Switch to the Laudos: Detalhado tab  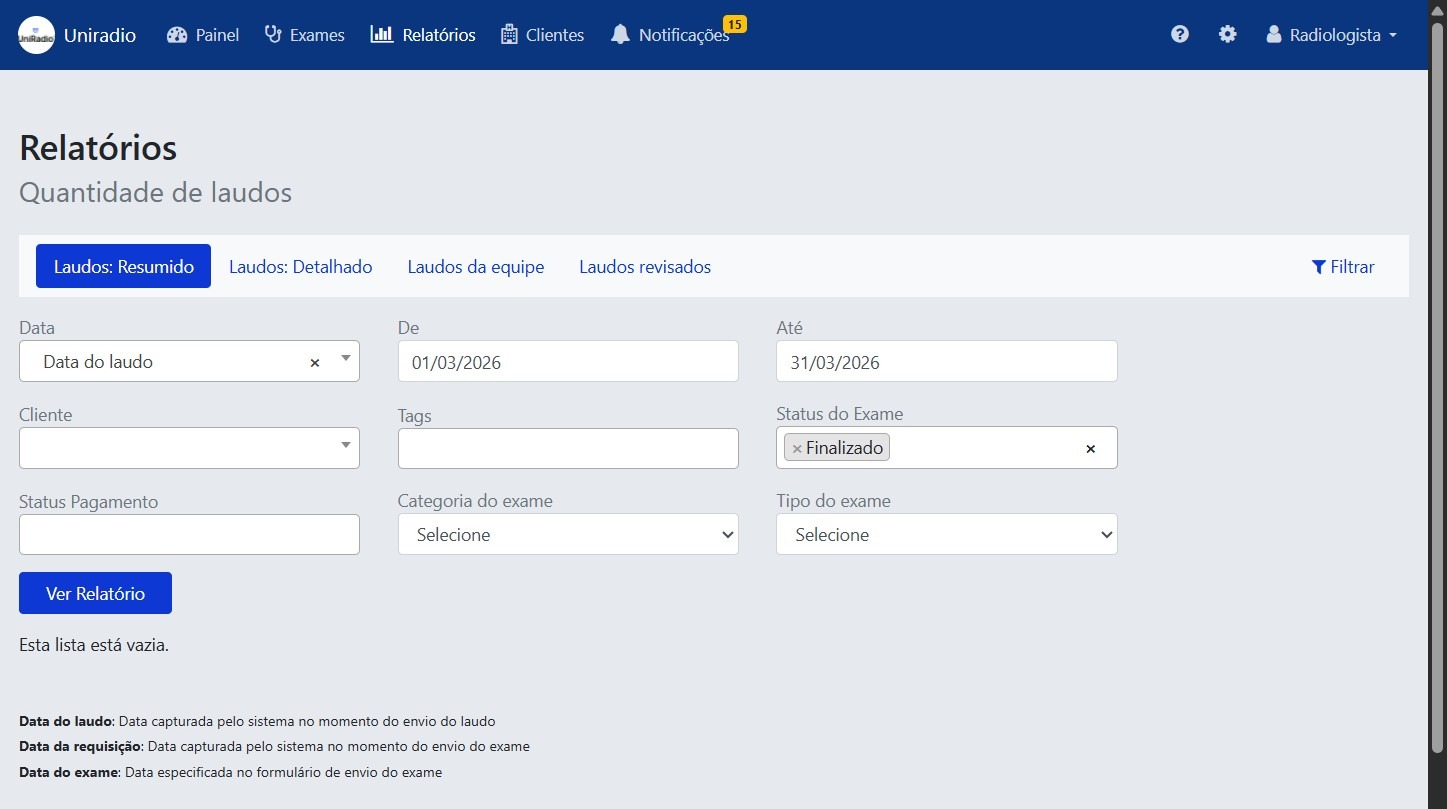pos(300,266)
